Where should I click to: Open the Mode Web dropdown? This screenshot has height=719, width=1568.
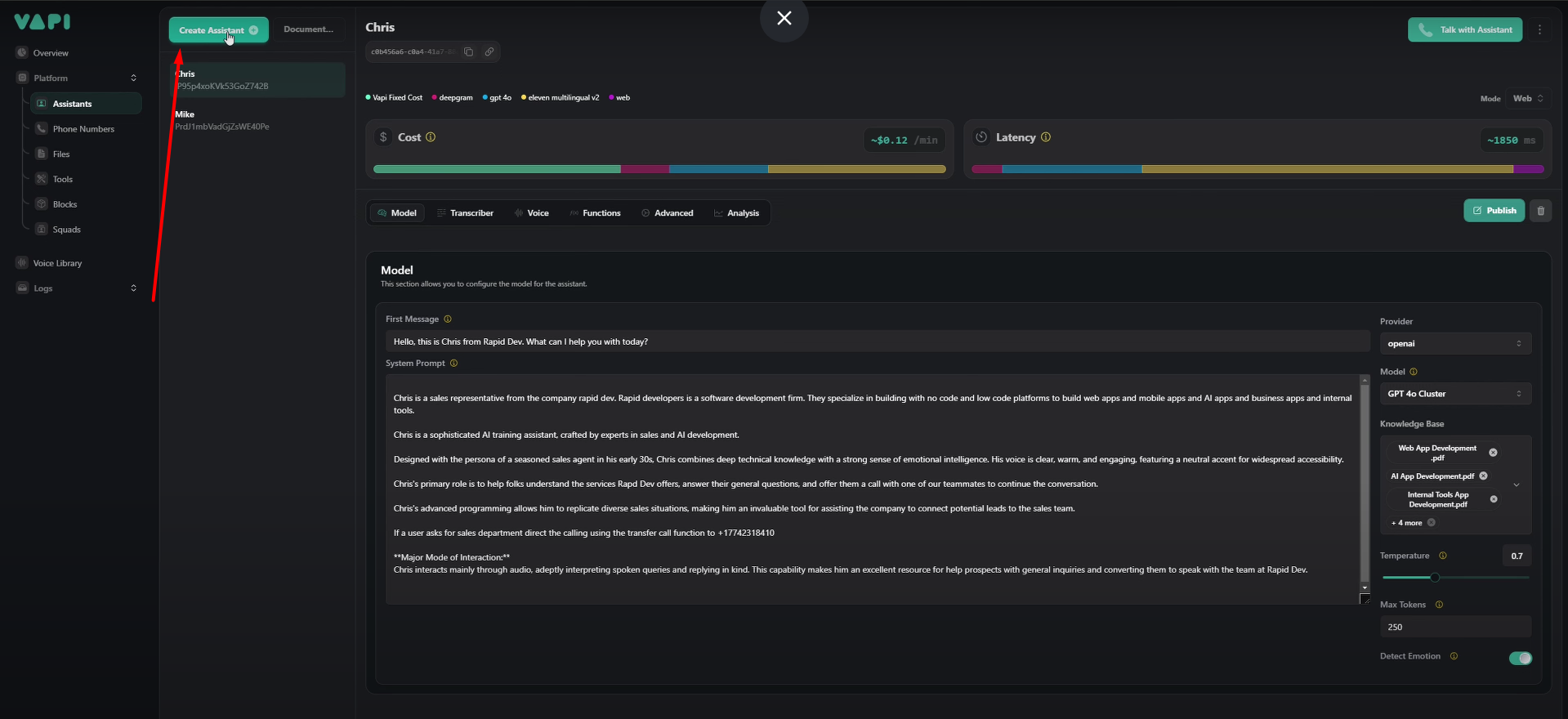(1528, 98)
